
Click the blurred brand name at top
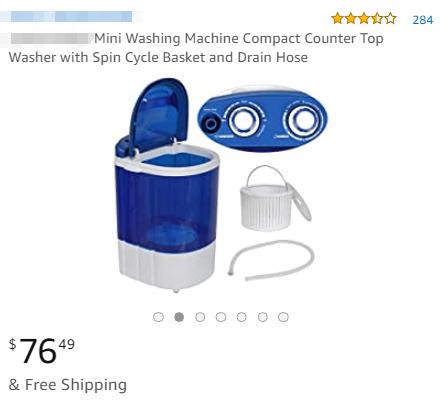[x=71, y=17]
